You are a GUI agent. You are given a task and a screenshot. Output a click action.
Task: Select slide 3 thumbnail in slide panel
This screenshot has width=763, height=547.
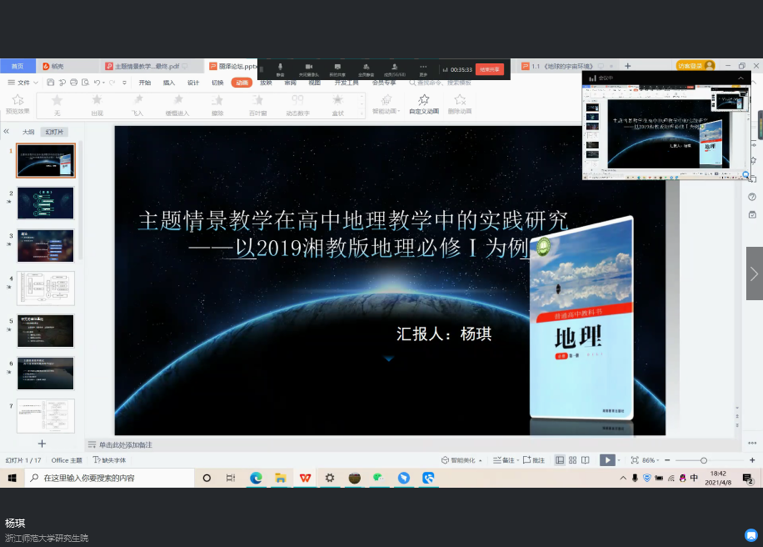click(45, 245)
